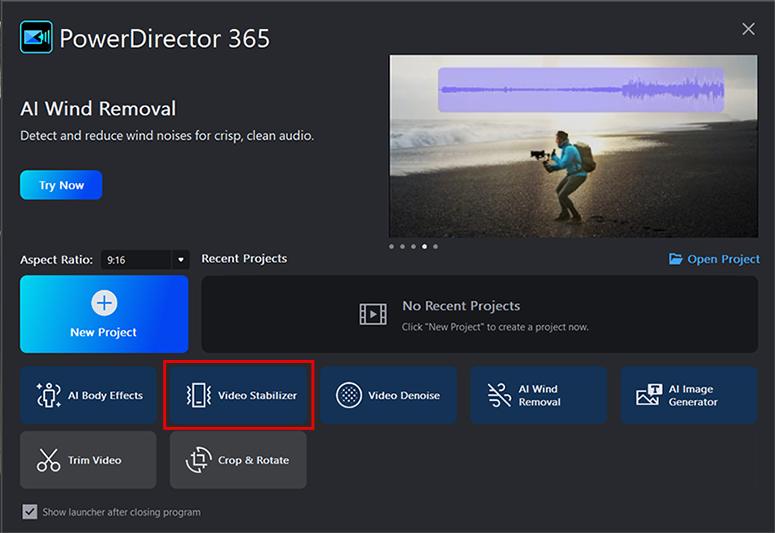This screenshot has width=775, height=533.
Task: Uncheck Show launcher after closing program
Action: pos(30,512)
